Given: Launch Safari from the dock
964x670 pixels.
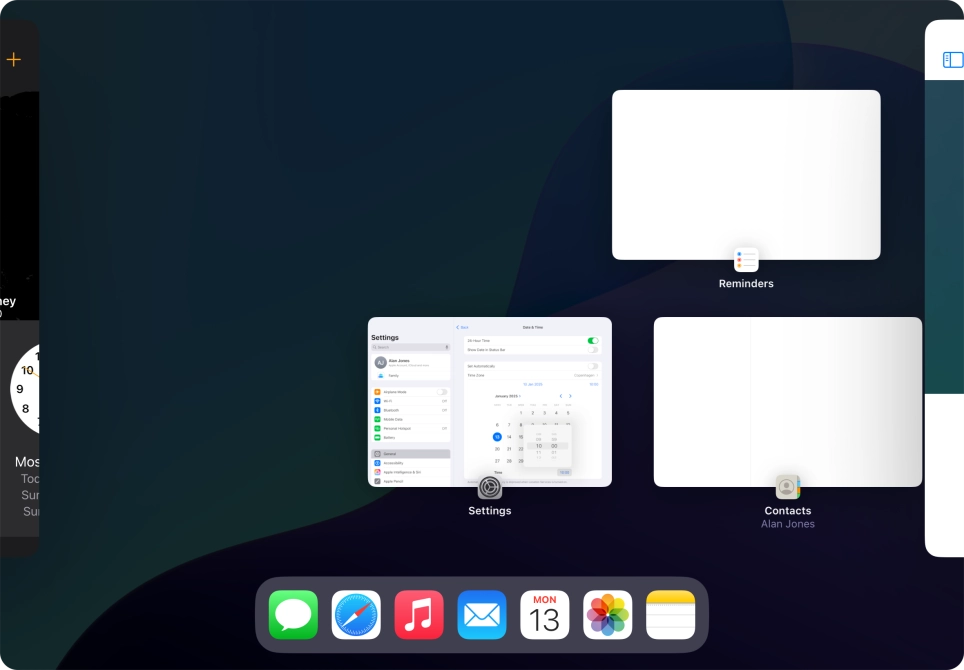Looking at the screenshot, I should coord(357,614).
